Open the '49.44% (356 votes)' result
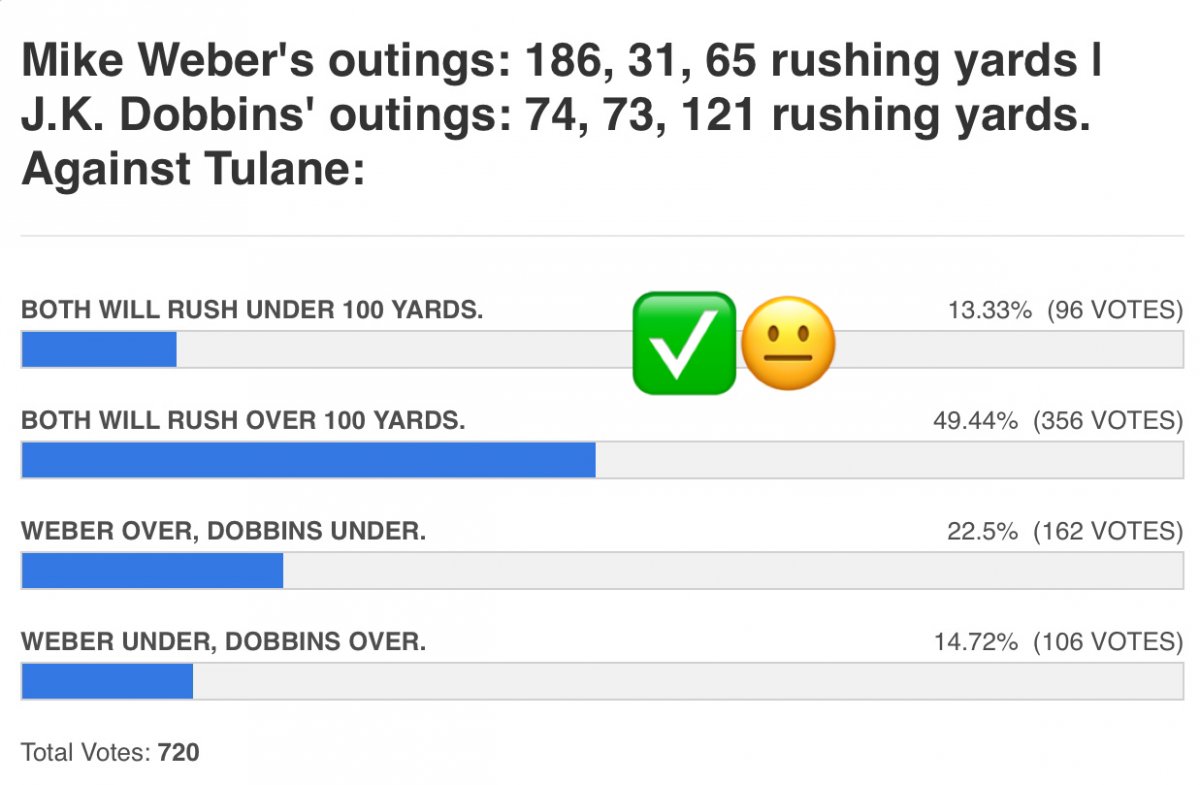This screenshot has width=1200, height=785. 1058,420
